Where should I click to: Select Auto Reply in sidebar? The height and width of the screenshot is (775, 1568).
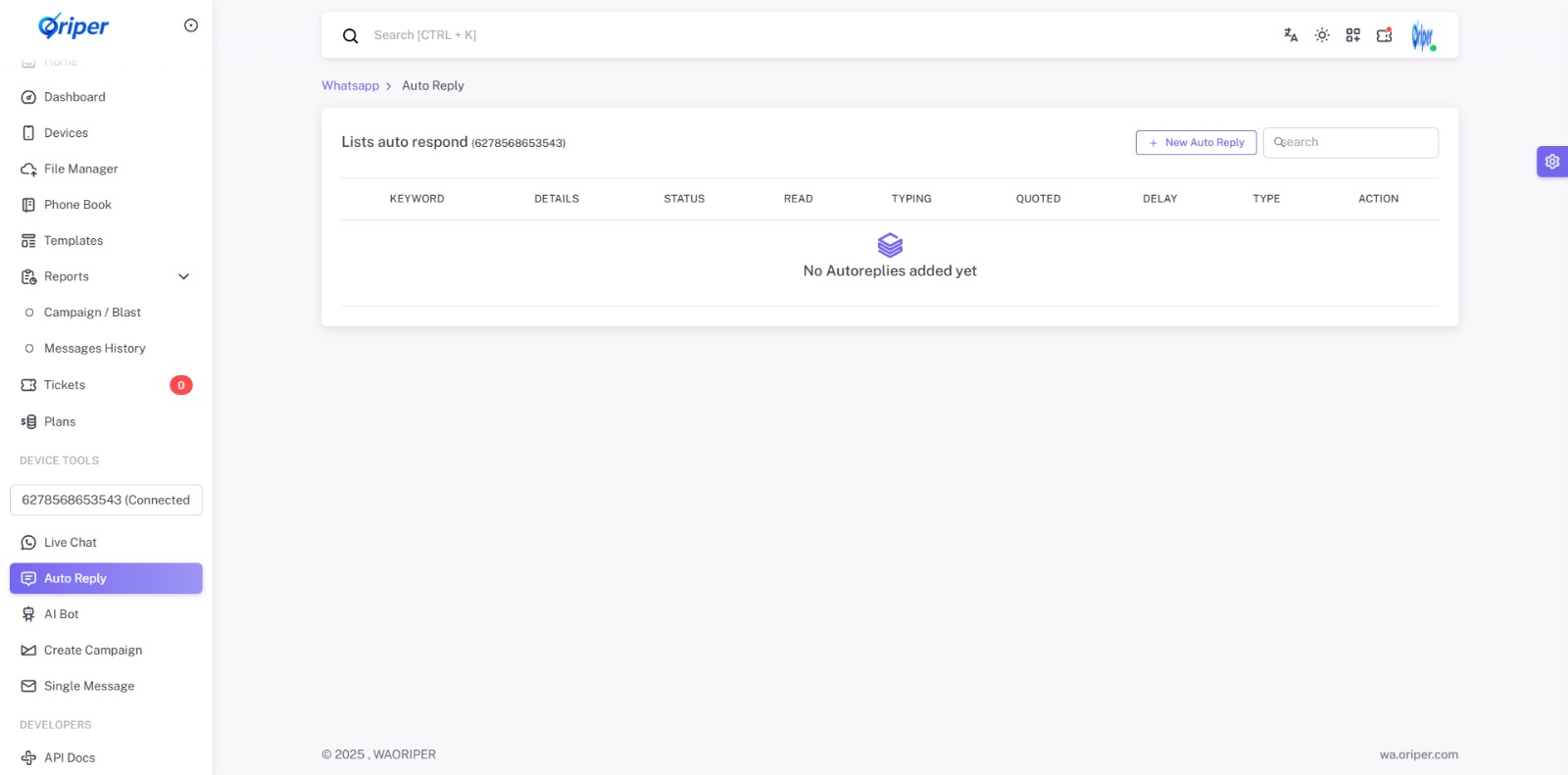(x=106, y=578)
